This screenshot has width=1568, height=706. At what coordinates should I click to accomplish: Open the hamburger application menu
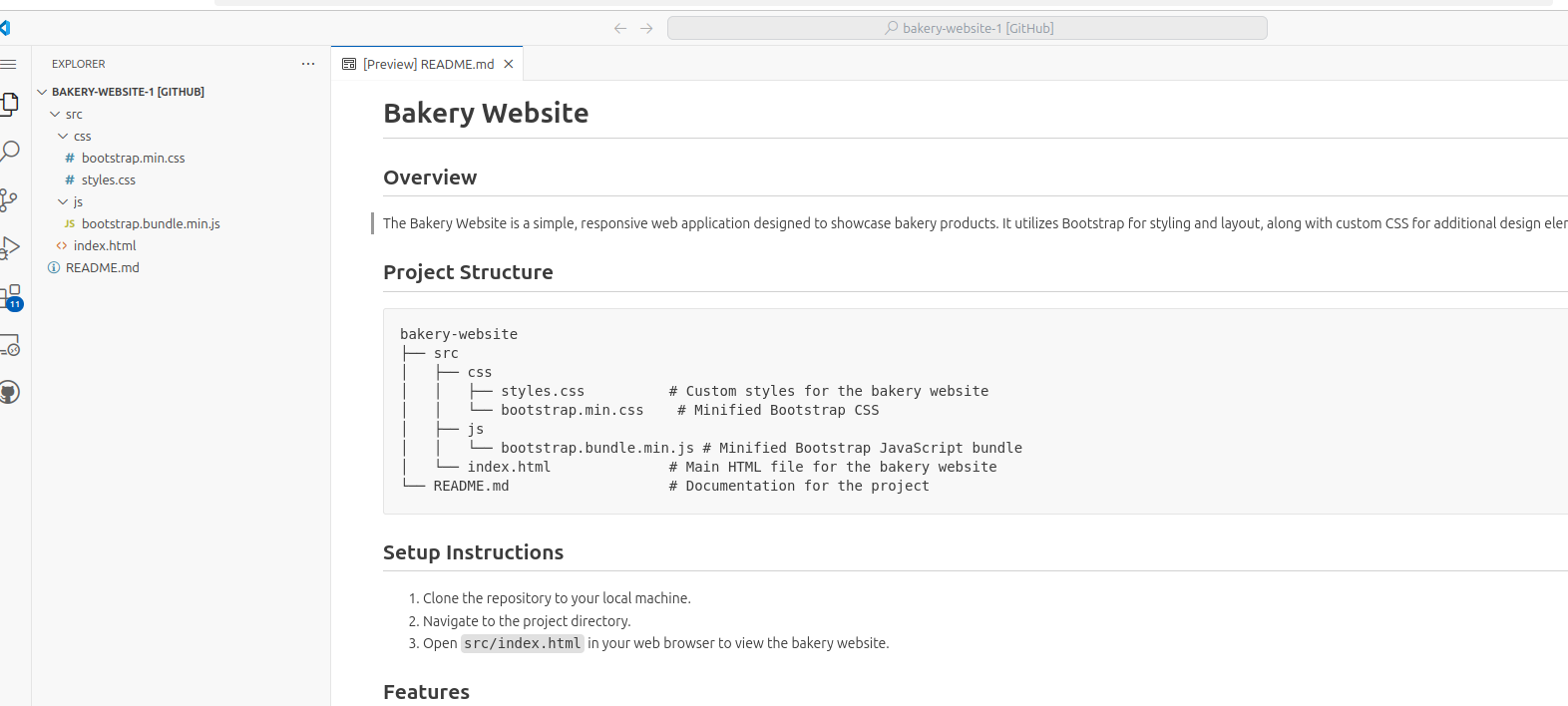coord(8,64)
